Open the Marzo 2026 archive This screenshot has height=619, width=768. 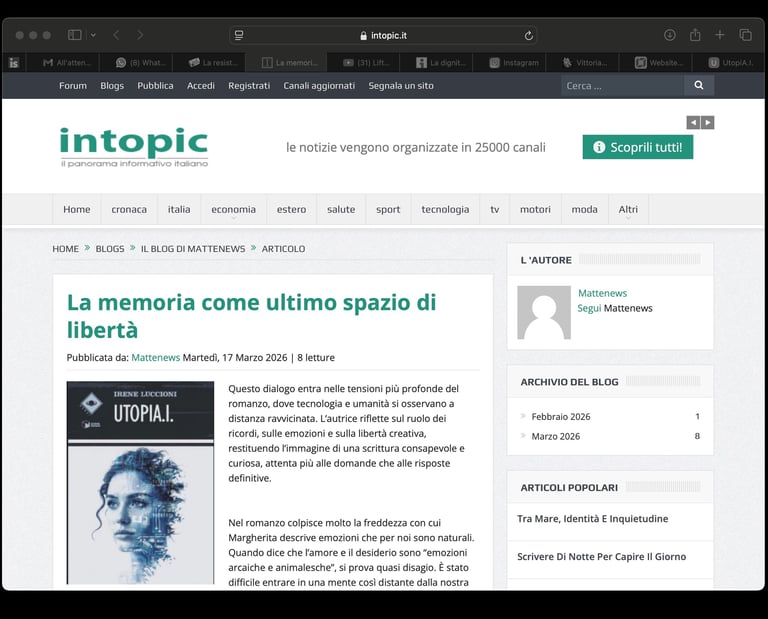click(556, 436)
